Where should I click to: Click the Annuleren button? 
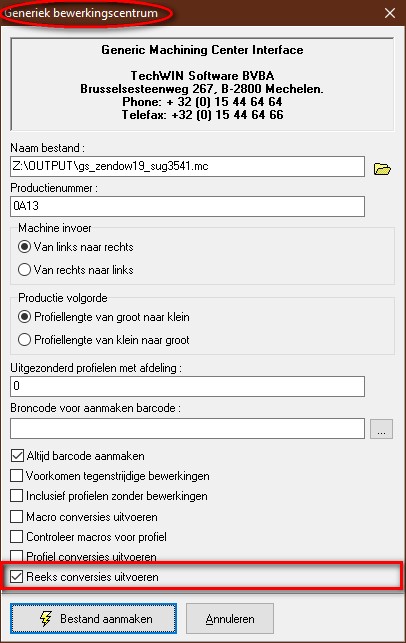tap(230, 618)
